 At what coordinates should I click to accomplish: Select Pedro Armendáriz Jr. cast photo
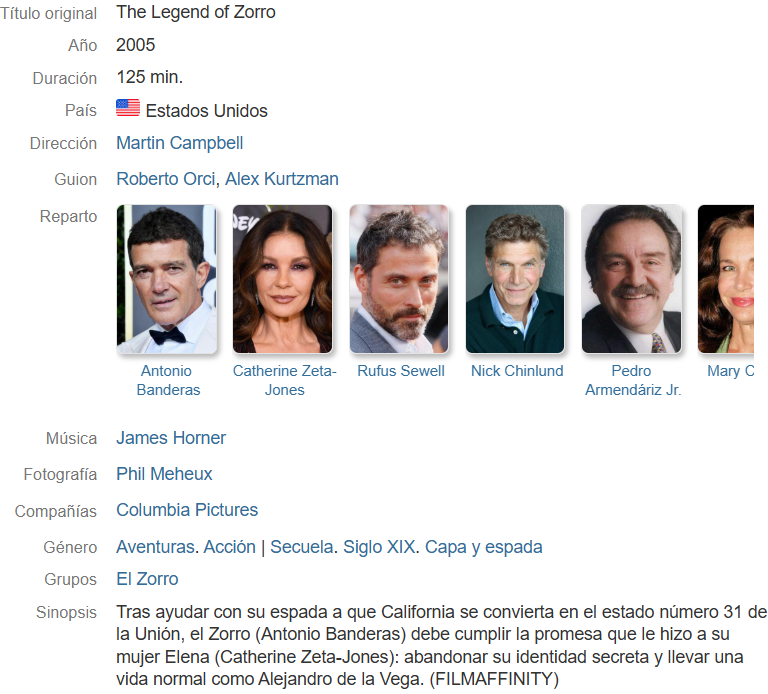point(631,279)
